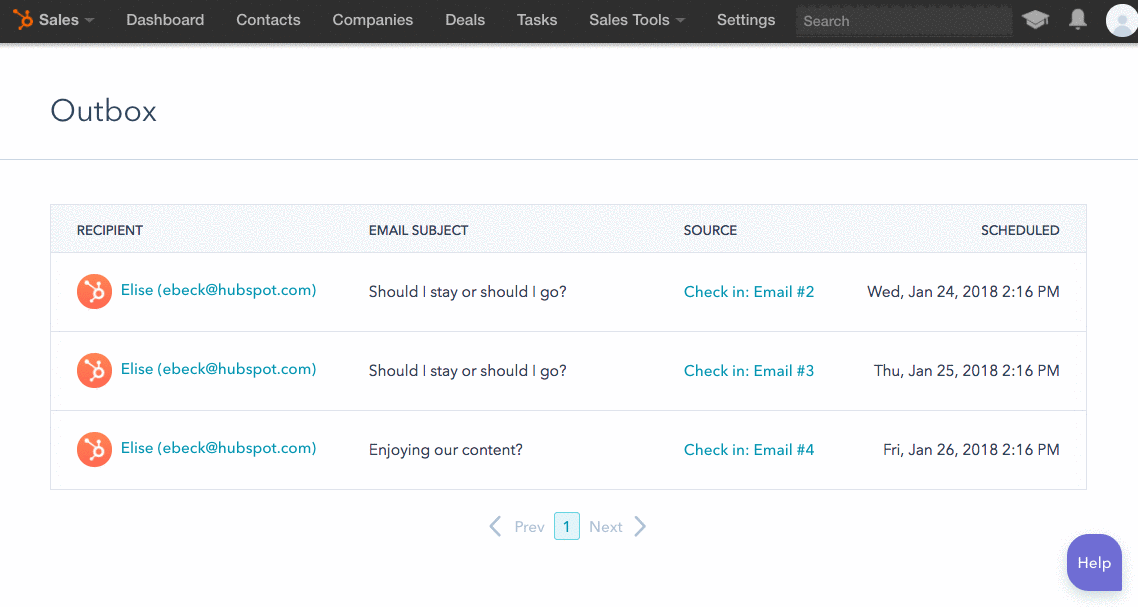Open the Academy graduation cap icon
Image resolution: width=1138 pixels, height=607 pixels.
pos(1036,20)
